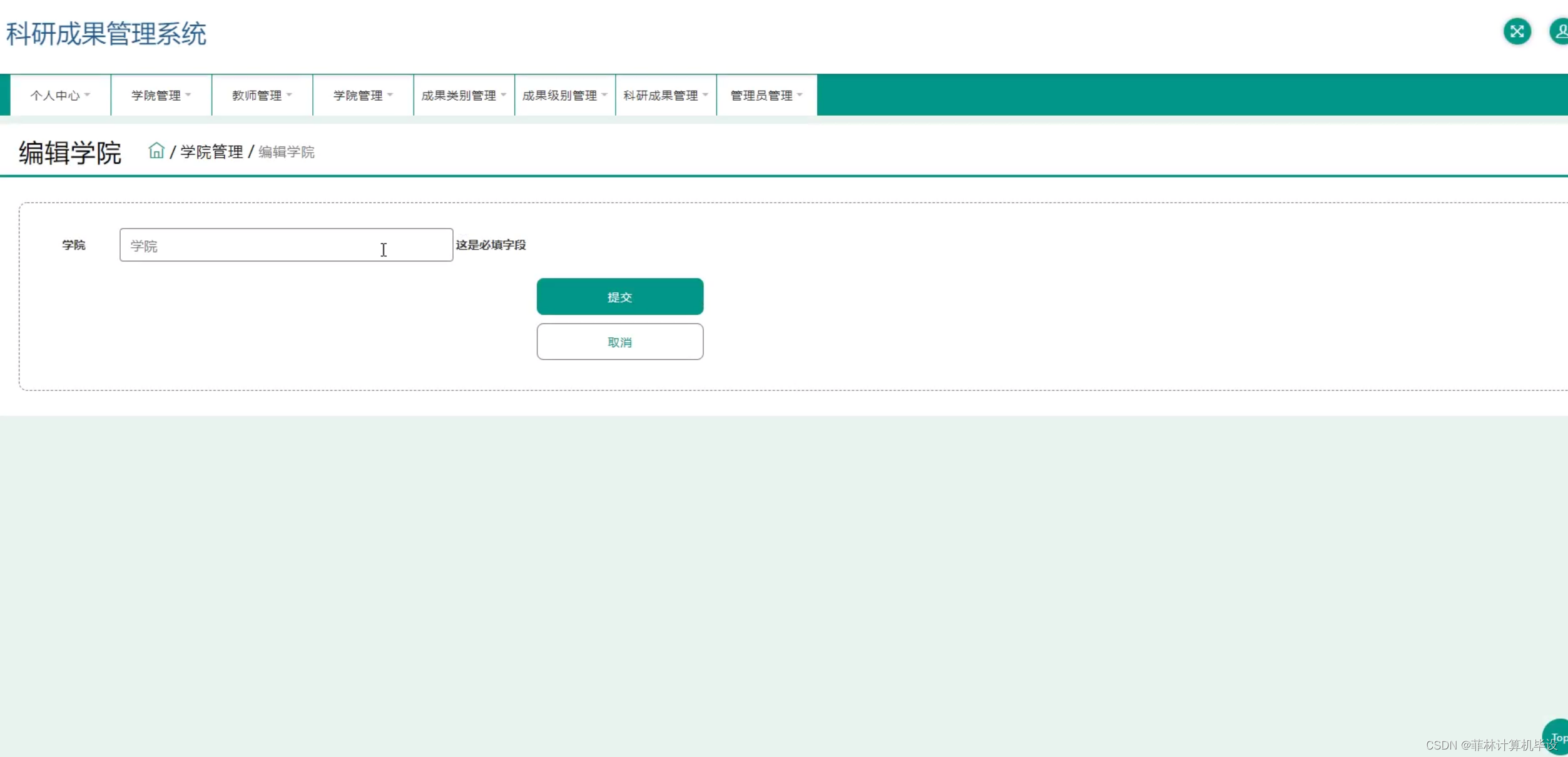Click the 学院 field label
The height and width of the screenshot is (757, 1568).
[73, 245]
